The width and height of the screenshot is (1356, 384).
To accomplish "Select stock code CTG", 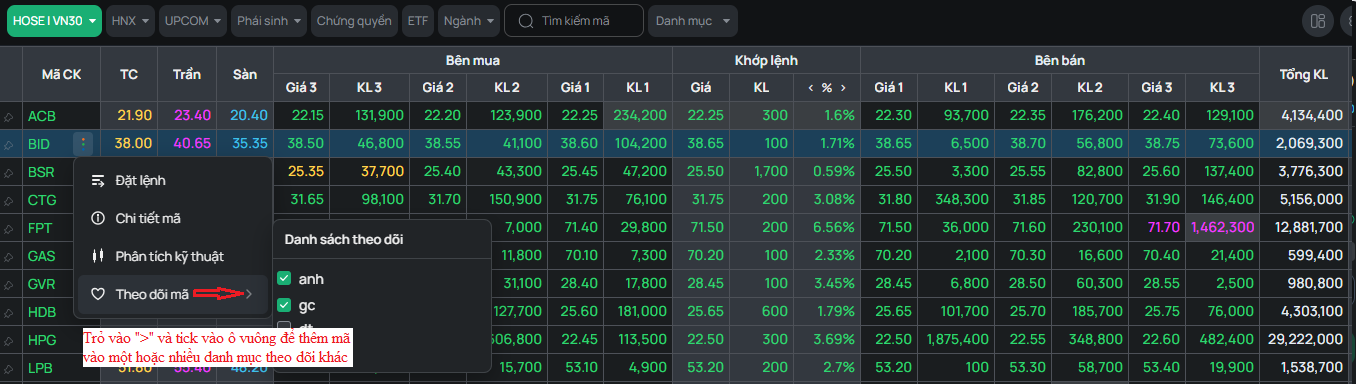I will [42, 200].
